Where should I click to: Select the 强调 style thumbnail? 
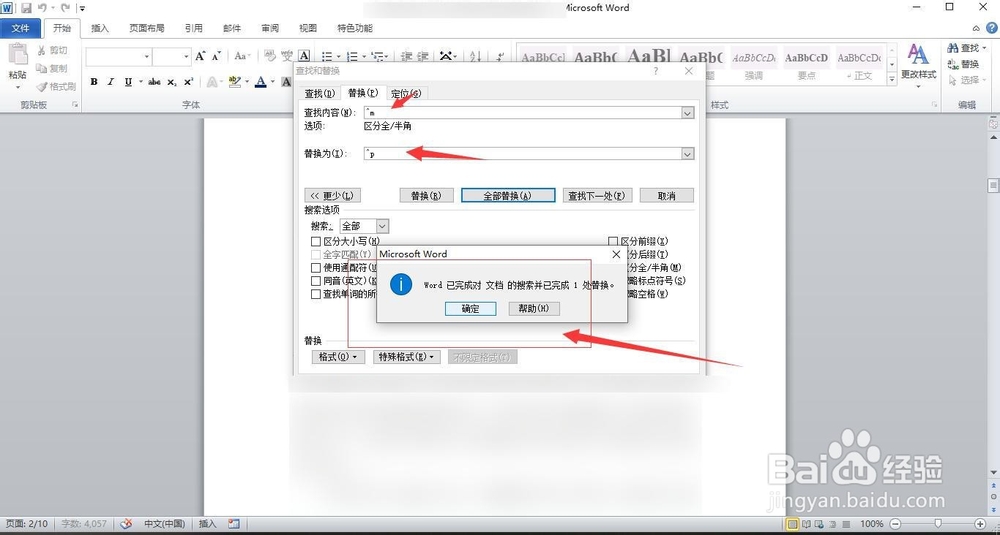tap(753, 63)
